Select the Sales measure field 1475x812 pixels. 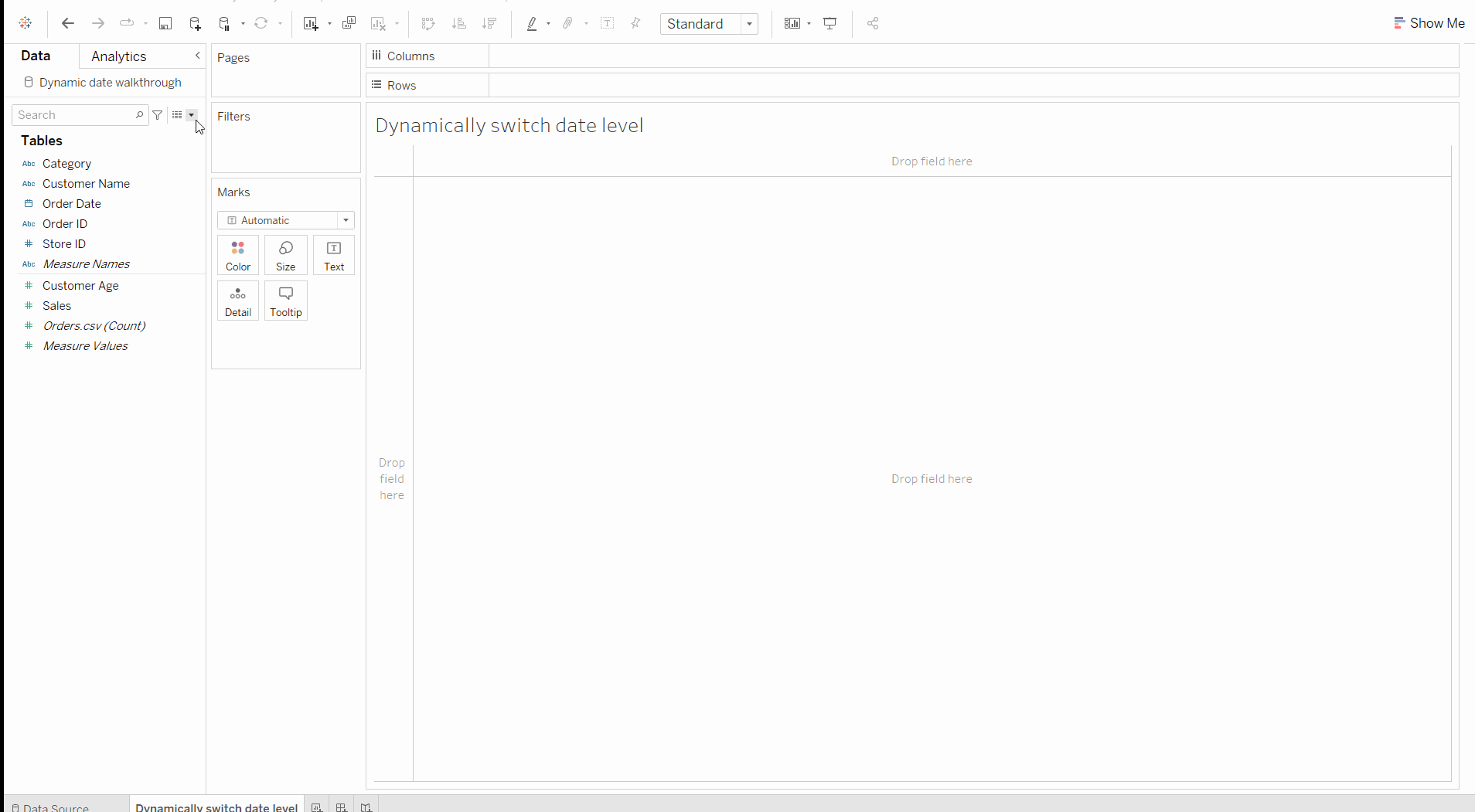tap(56, 306)
